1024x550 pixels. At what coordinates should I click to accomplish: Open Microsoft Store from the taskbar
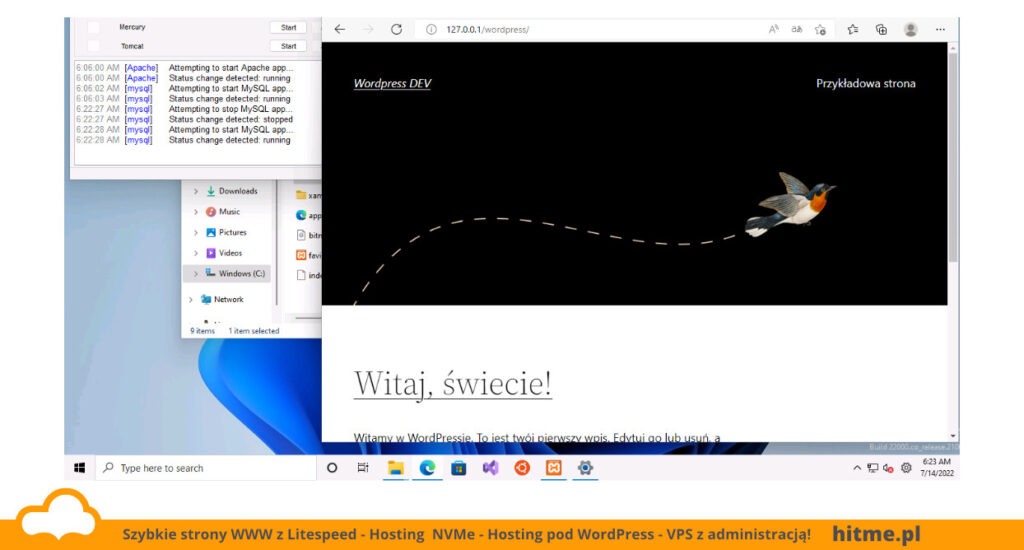(x=458, y=468)
